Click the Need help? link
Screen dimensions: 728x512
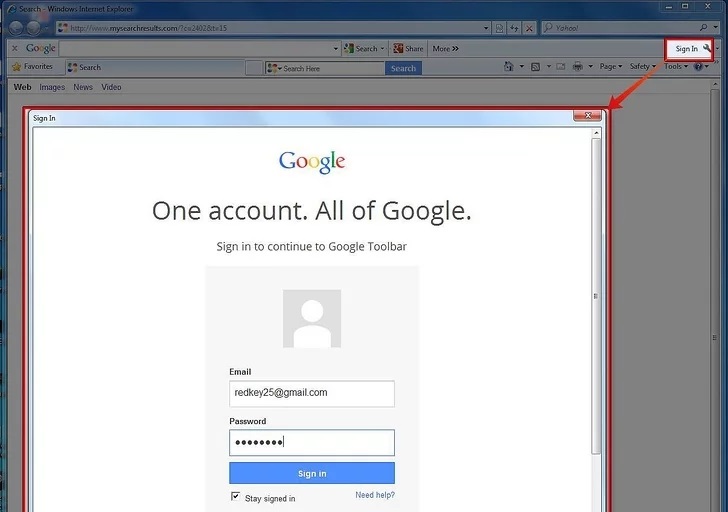(x=375, y=495)
